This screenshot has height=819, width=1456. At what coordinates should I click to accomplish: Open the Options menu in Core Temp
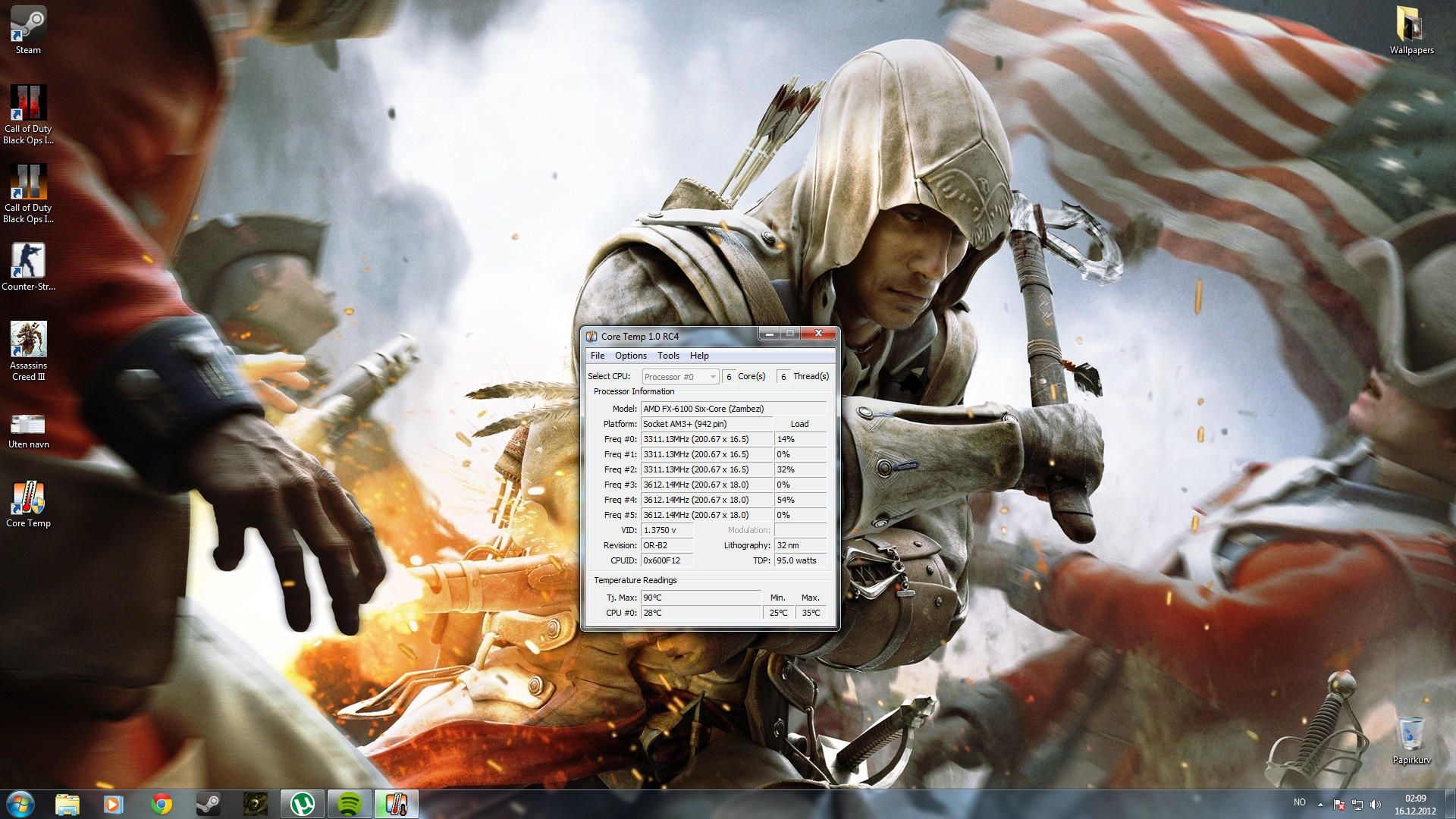(x=631, y=356)
